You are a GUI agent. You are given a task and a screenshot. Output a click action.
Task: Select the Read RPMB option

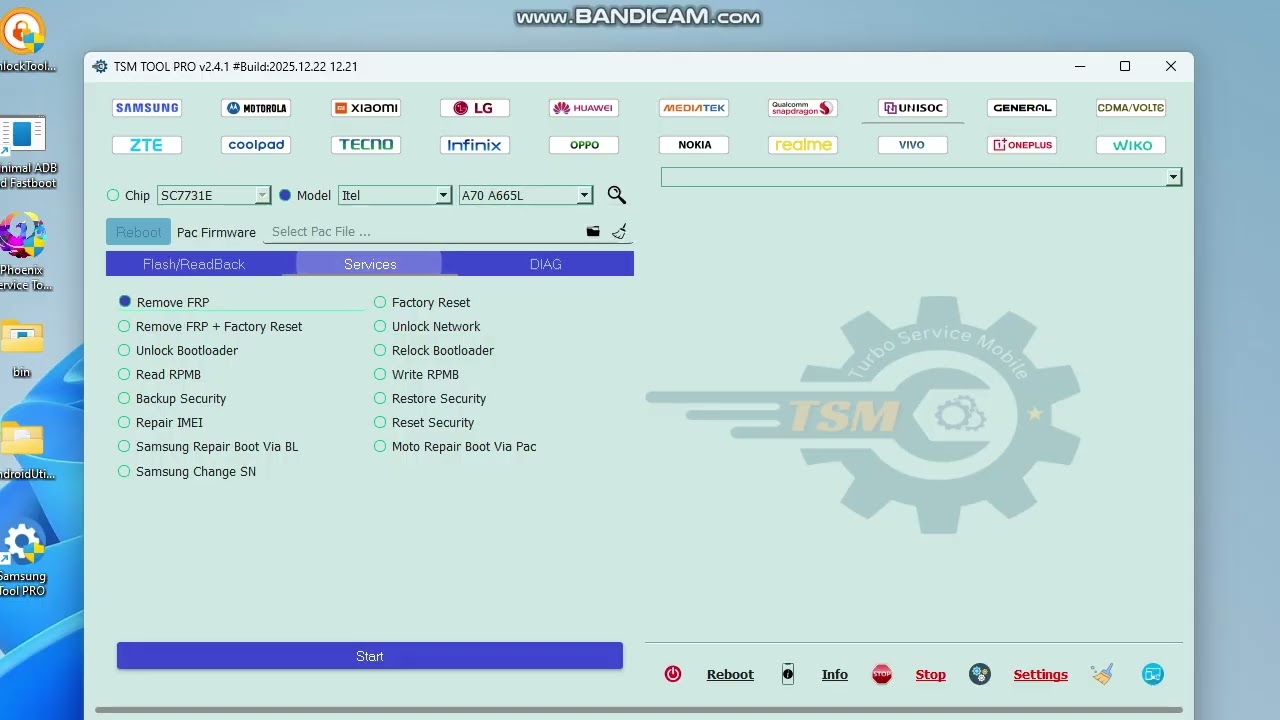tap(160, 374)
